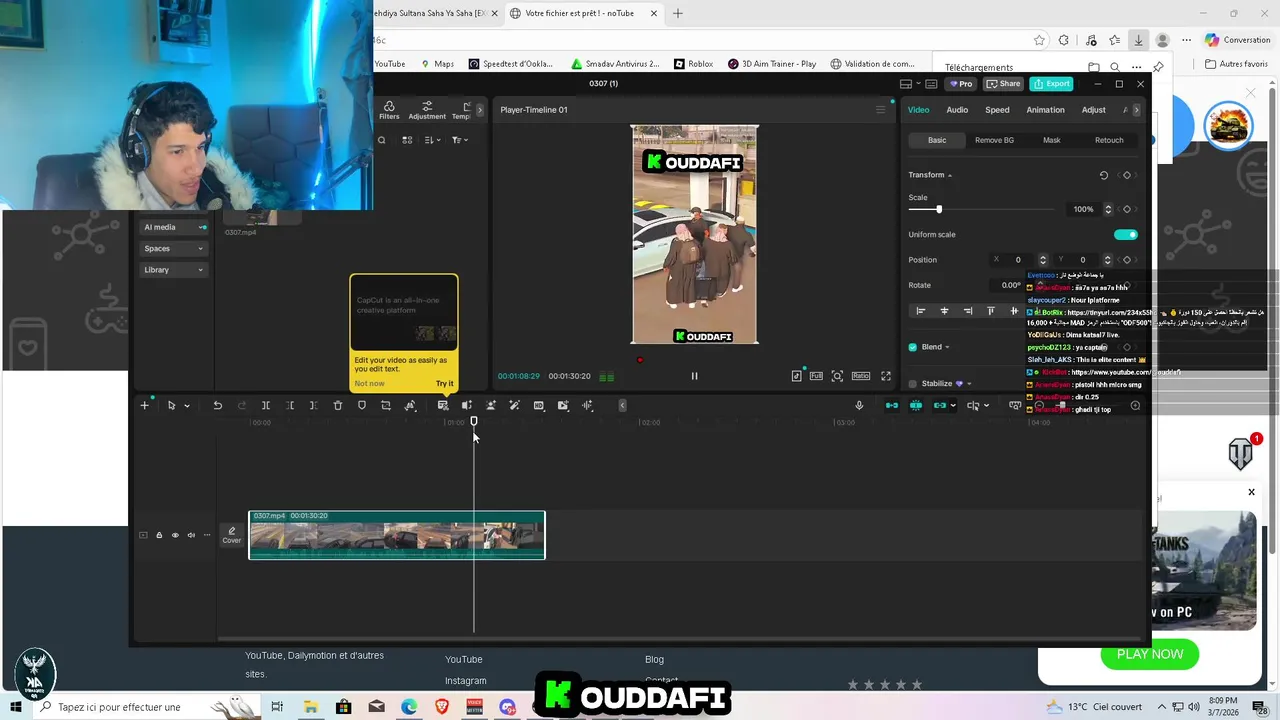Select the Mask subtab
Image resolution: width=1280 pixels, height=720 pixels.
1052,140
